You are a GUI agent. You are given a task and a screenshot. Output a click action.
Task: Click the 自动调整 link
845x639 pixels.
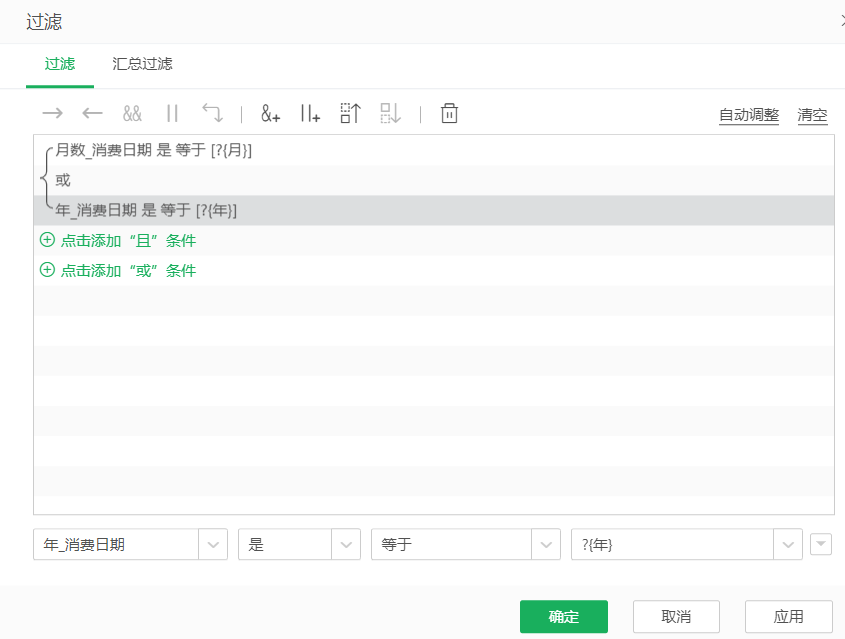[749, 115]
